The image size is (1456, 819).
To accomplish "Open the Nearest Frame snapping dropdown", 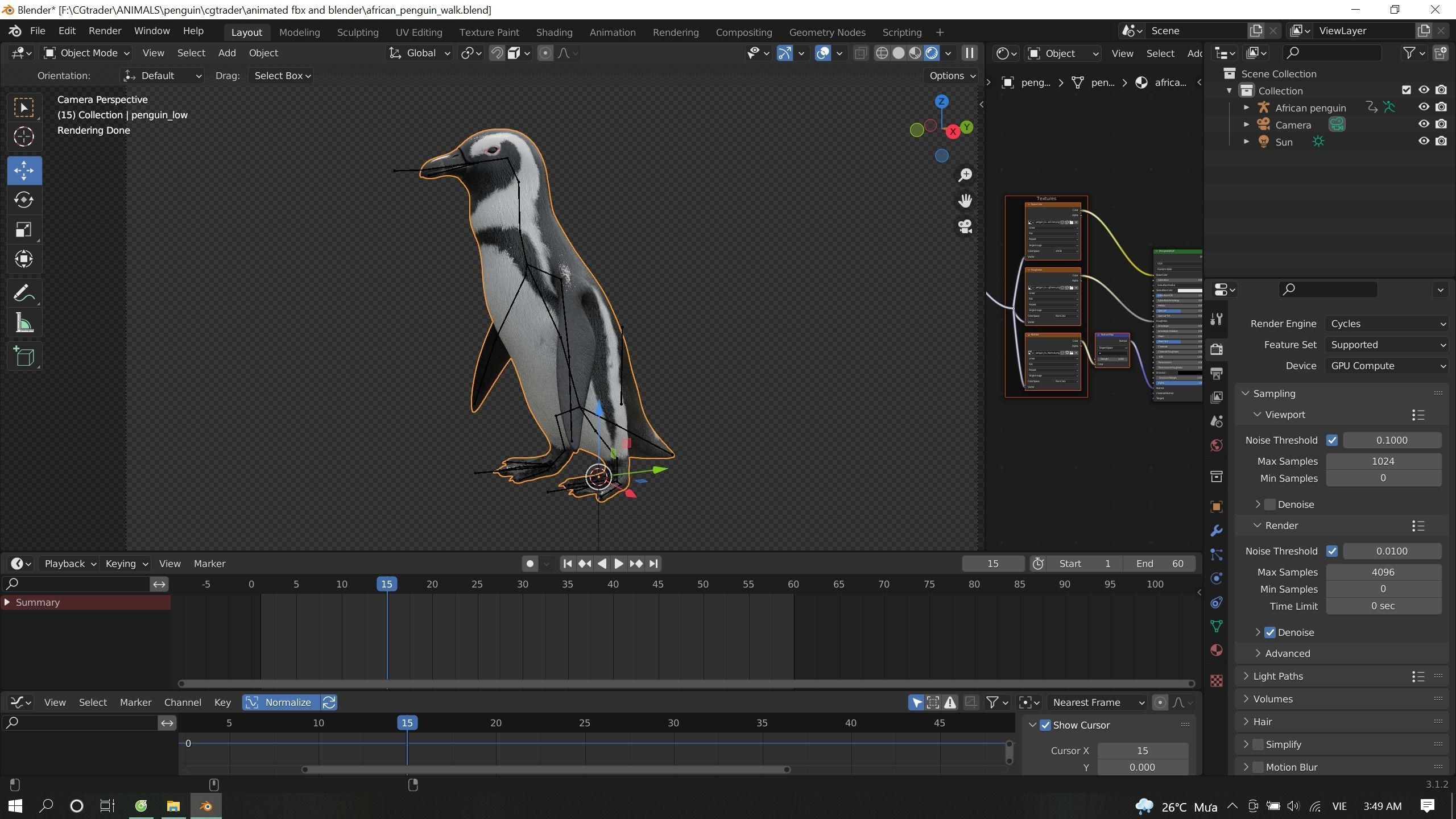I will pyautogui.click(x=1098, y=702).
